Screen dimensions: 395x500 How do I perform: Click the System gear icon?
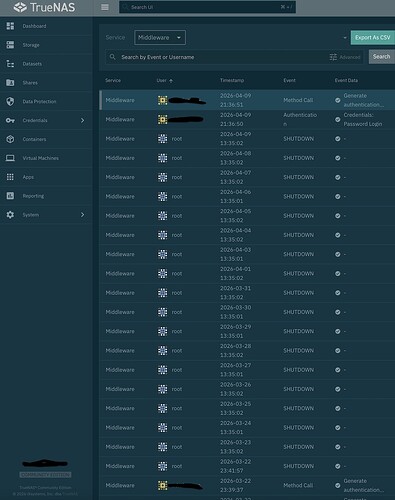pos(10,215)
